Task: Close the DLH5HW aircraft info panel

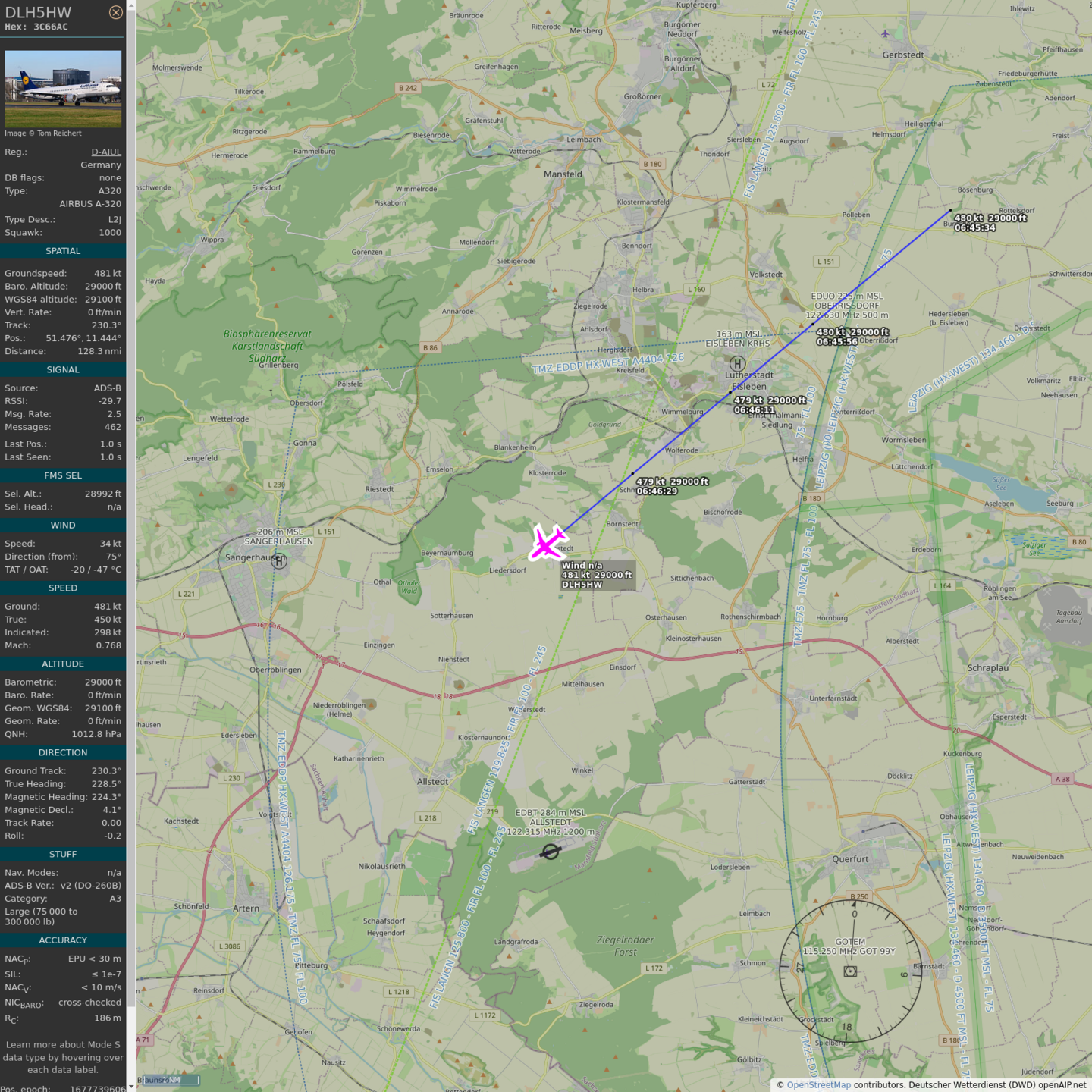Action: [115, 12]
